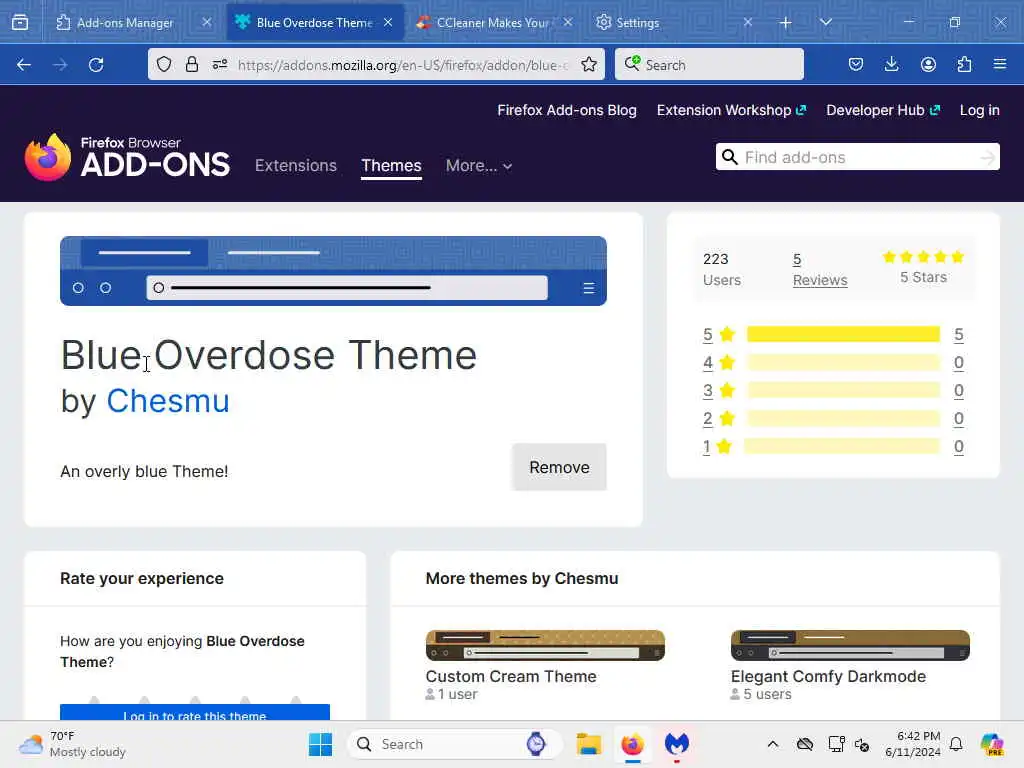This screenshot has height=768, width=1024.
Task: Close the Blue Overdose Theme tab
Action: pyautogui.click(x=388, y=22)
